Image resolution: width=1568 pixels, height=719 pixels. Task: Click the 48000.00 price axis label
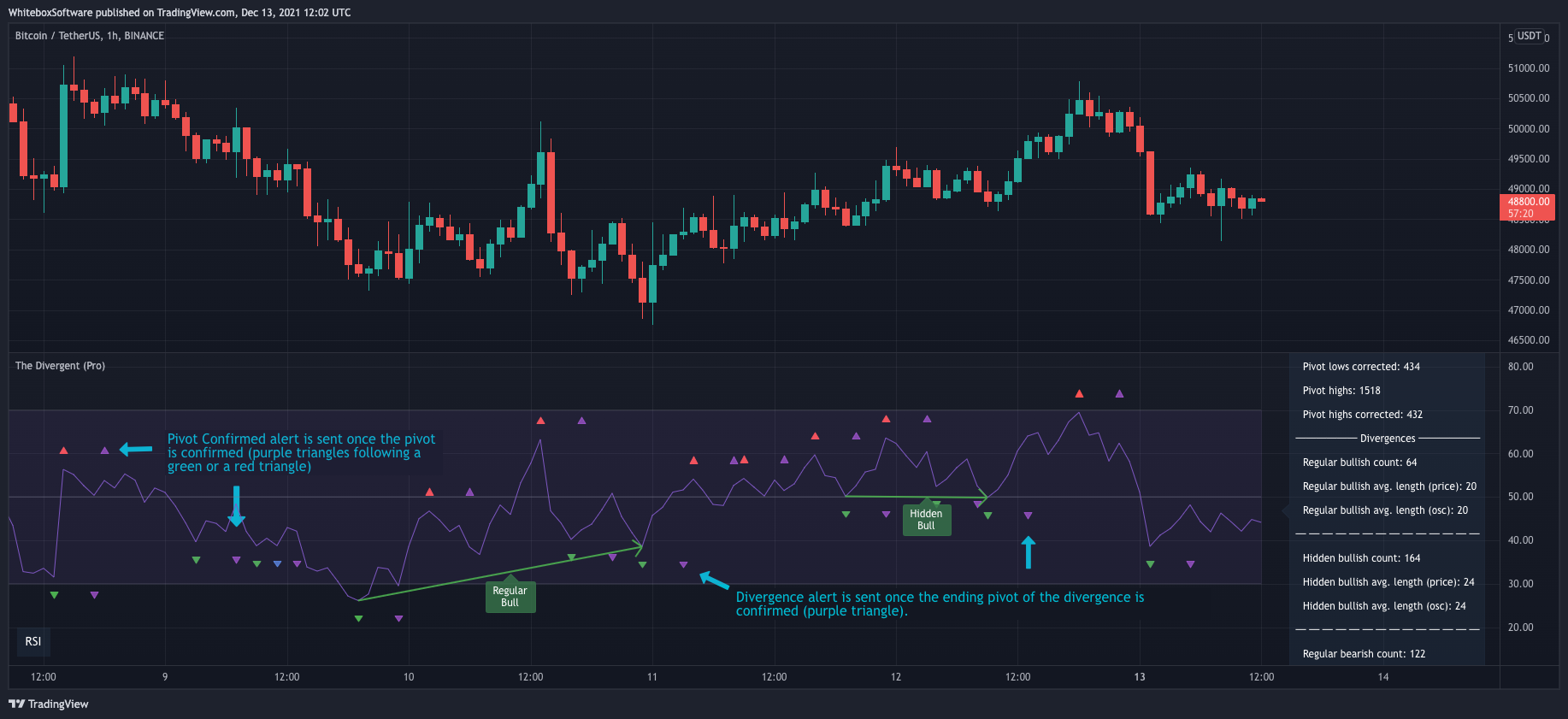(1529, 250)
